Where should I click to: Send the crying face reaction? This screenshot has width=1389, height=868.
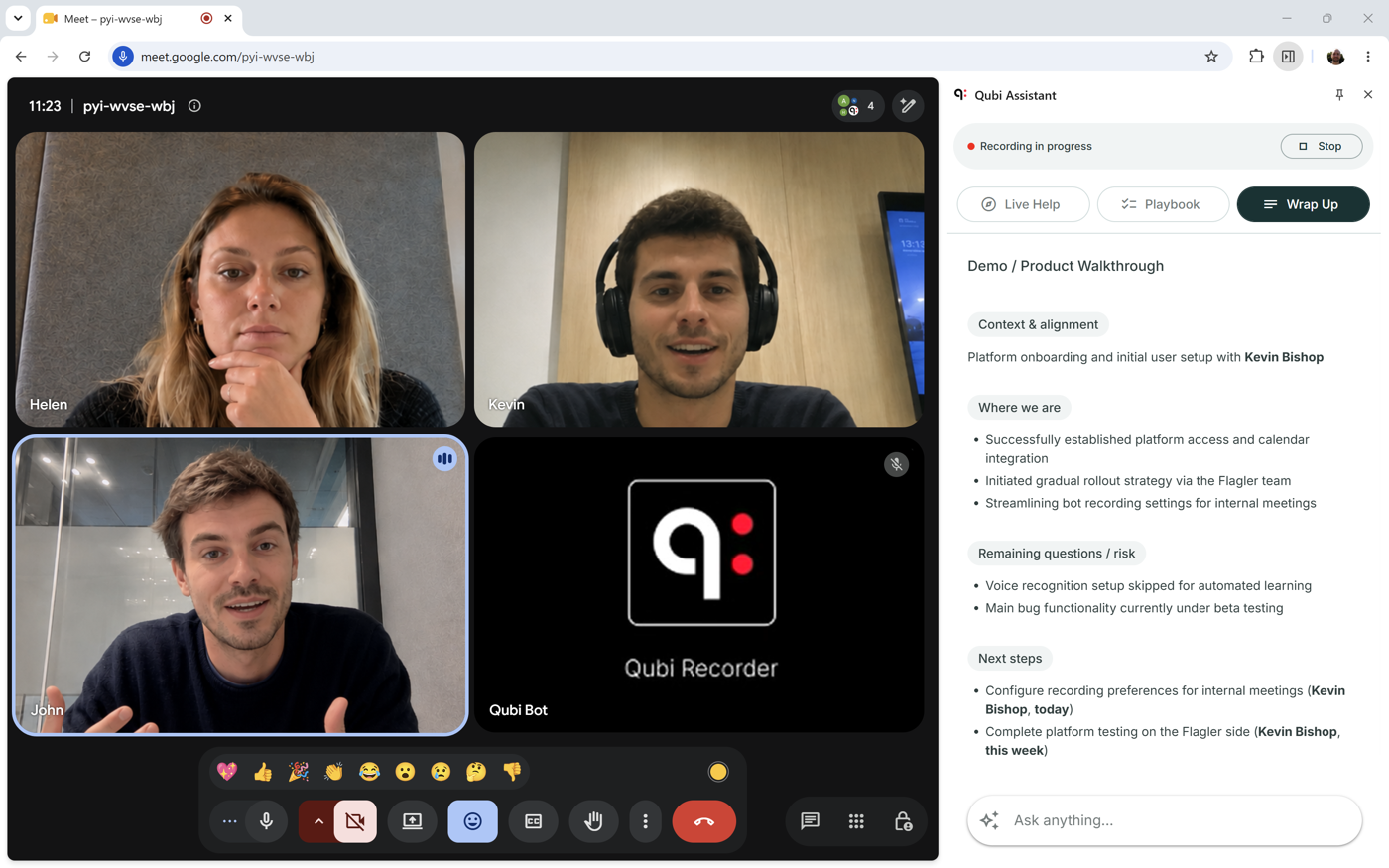coord(441,772)
